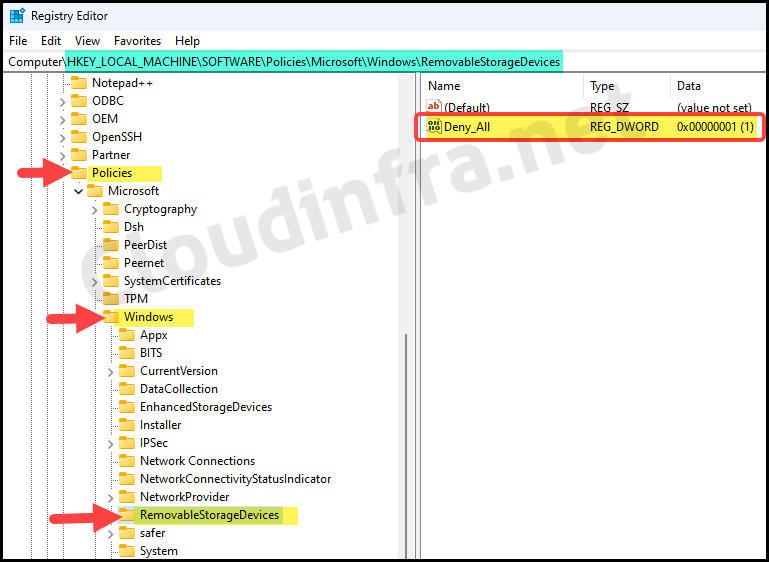Select the Notepad++ folder icon
The width and height of the screenshot is (769, 562).
(x=79, y=83)
